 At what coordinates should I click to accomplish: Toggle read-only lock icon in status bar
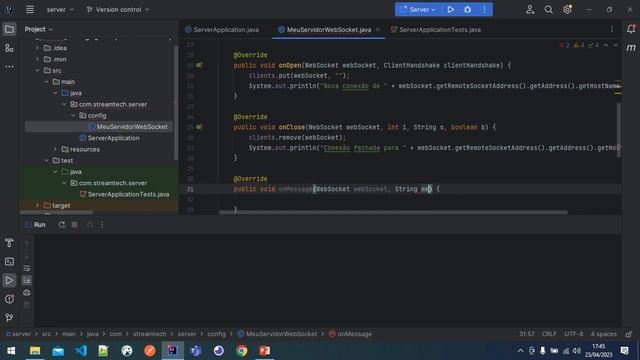(629, 334)
